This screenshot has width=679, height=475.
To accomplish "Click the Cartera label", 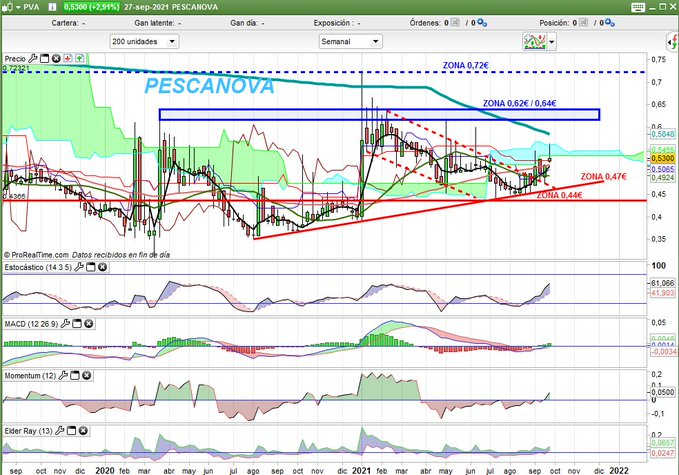I will coord(65,23).
